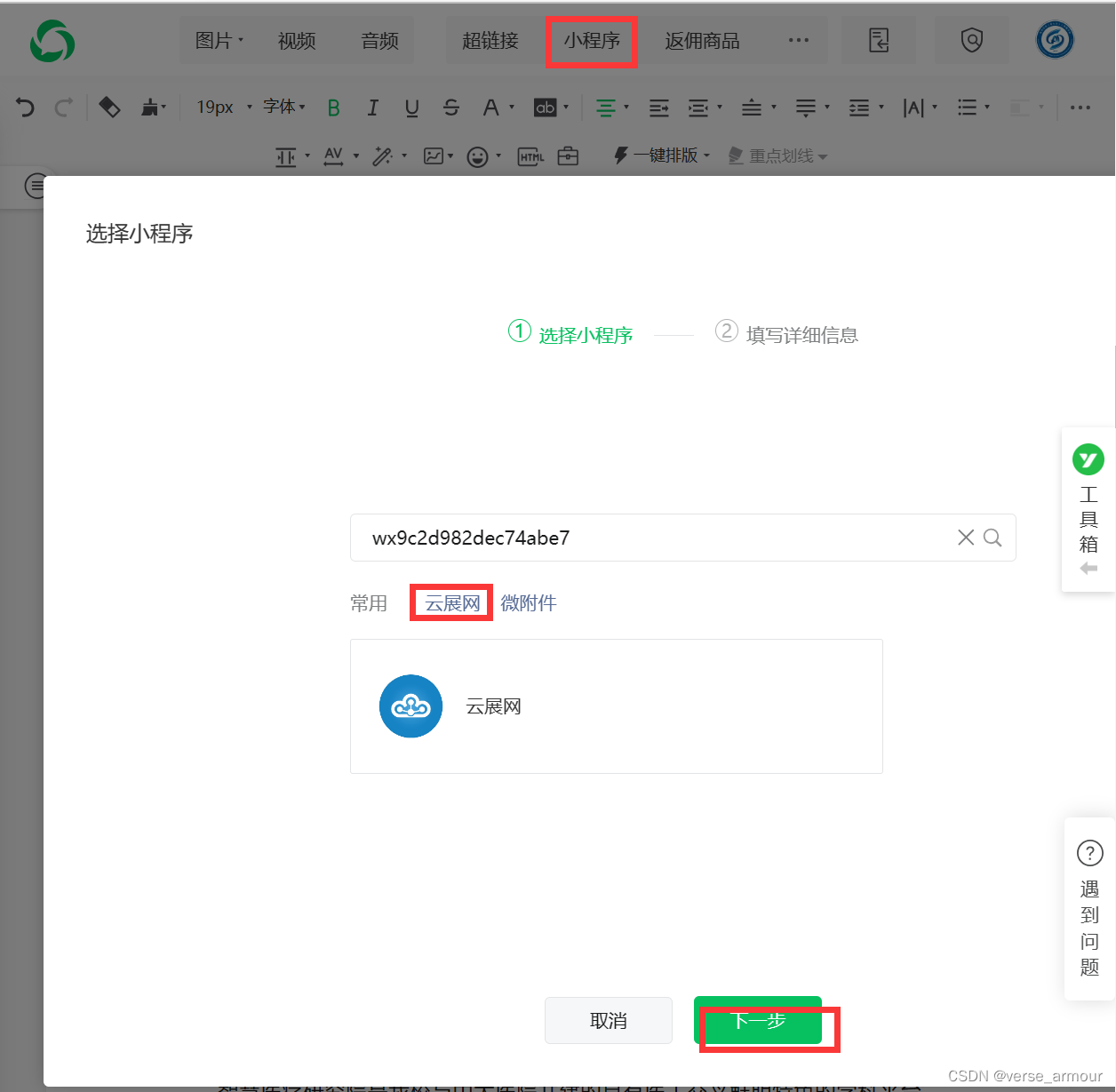Open the top menu ellipsis more options
The width and height of the screenshot is (1116, 1092).
(x=799, y=40)
